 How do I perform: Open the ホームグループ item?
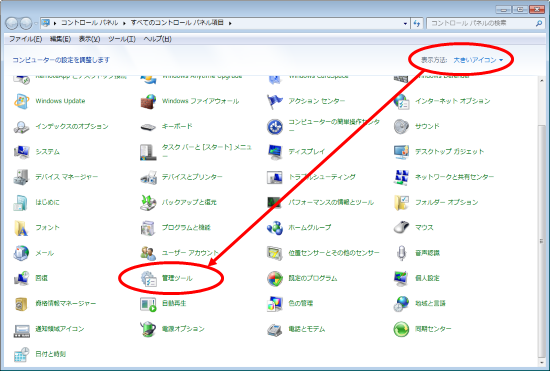tap(299, 228)
